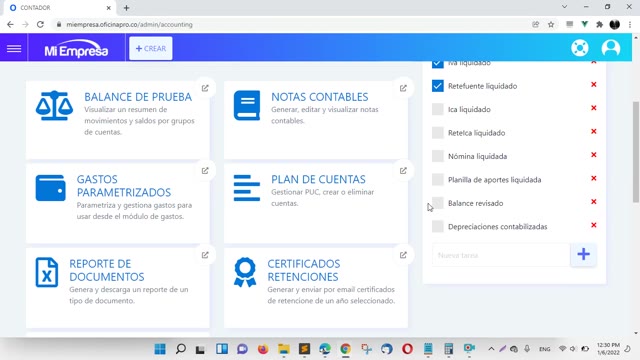Open browser extensions puzzle icon

pyautogui.click(x=600, y=24)
